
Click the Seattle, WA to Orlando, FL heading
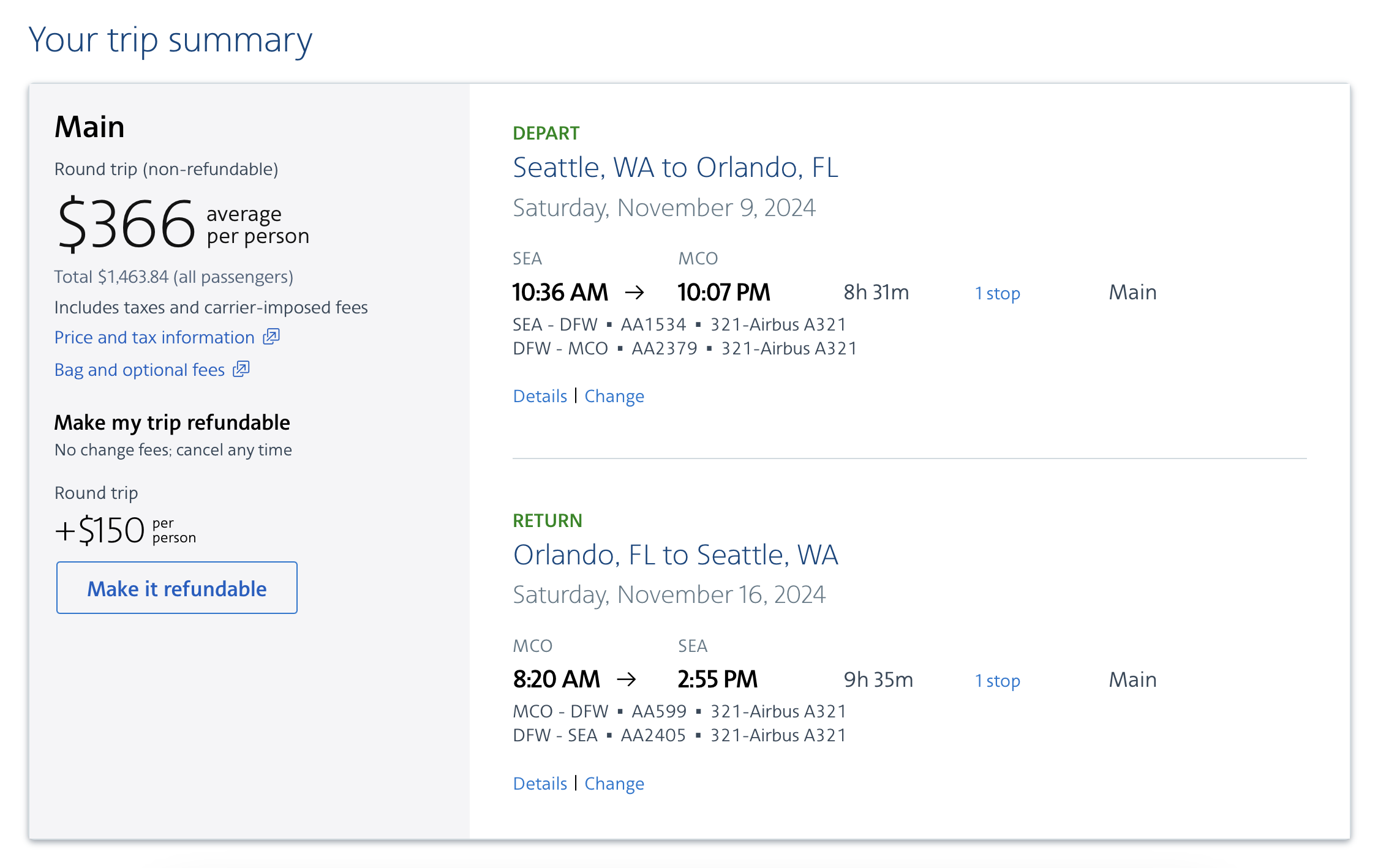click(675, 168)
